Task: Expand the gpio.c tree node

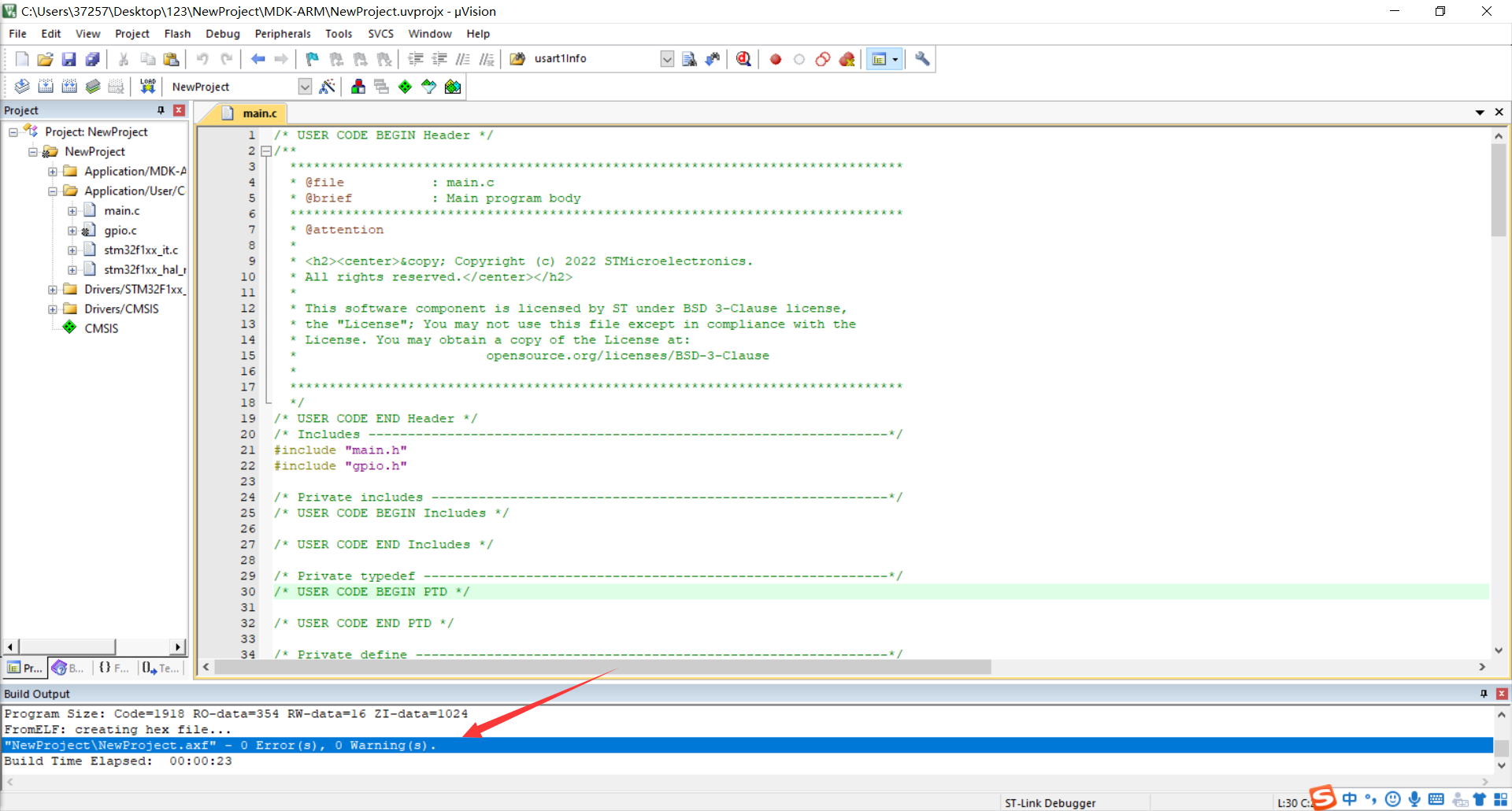Action: click(x=72, y=231)
